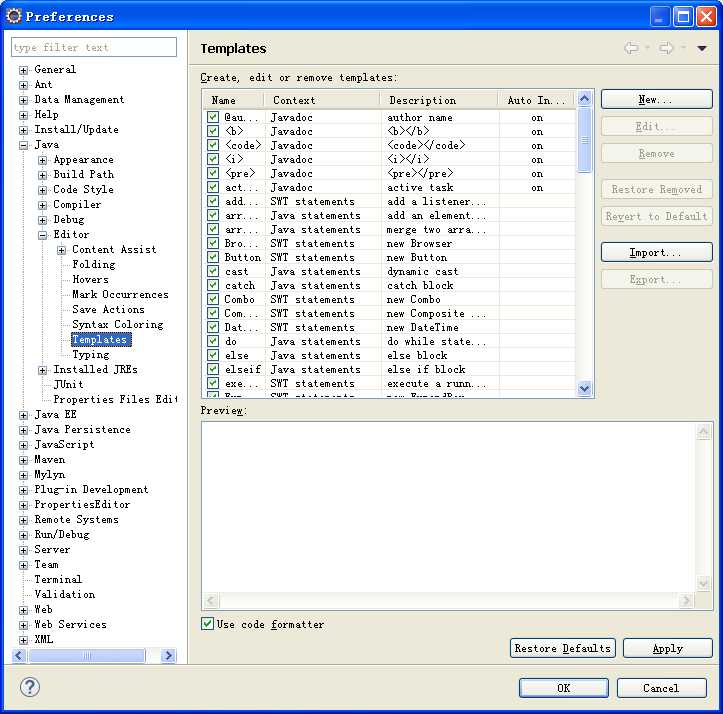Viewport: 723px width, 714px height.
Task: Click the New... template button
Action: tap(657, 100)
